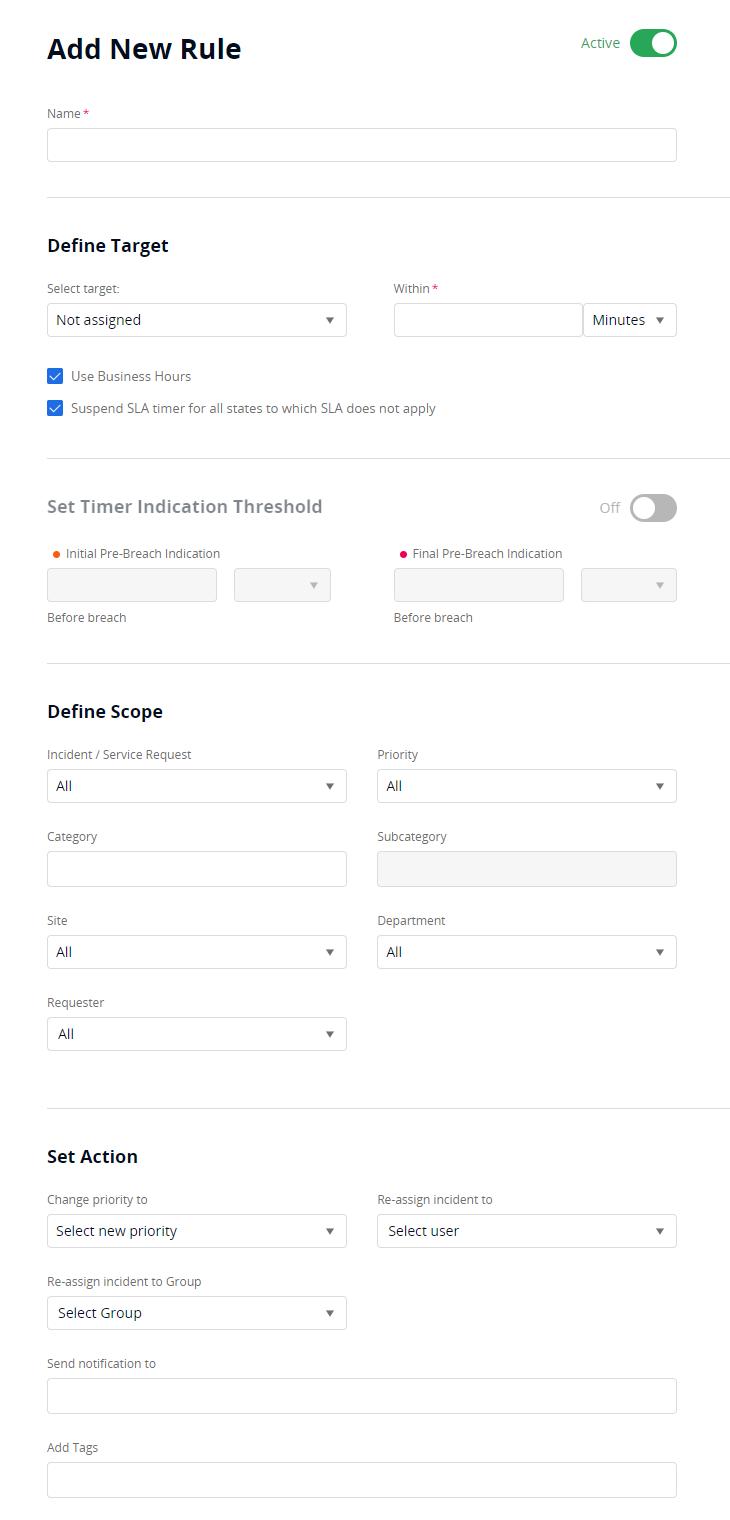Uncheck the Use Business Hours checkbox

pos(55,376)
